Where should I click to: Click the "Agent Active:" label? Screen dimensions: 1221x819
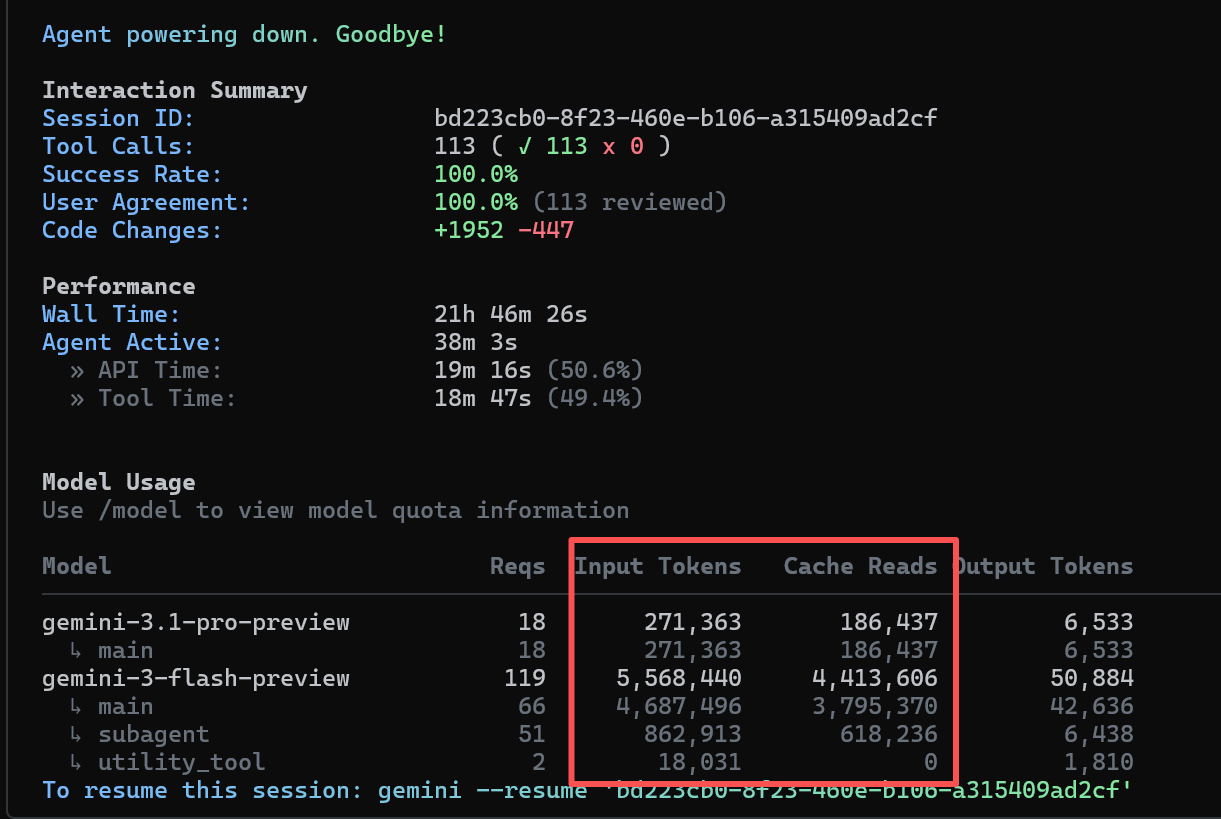click(132, 342)
